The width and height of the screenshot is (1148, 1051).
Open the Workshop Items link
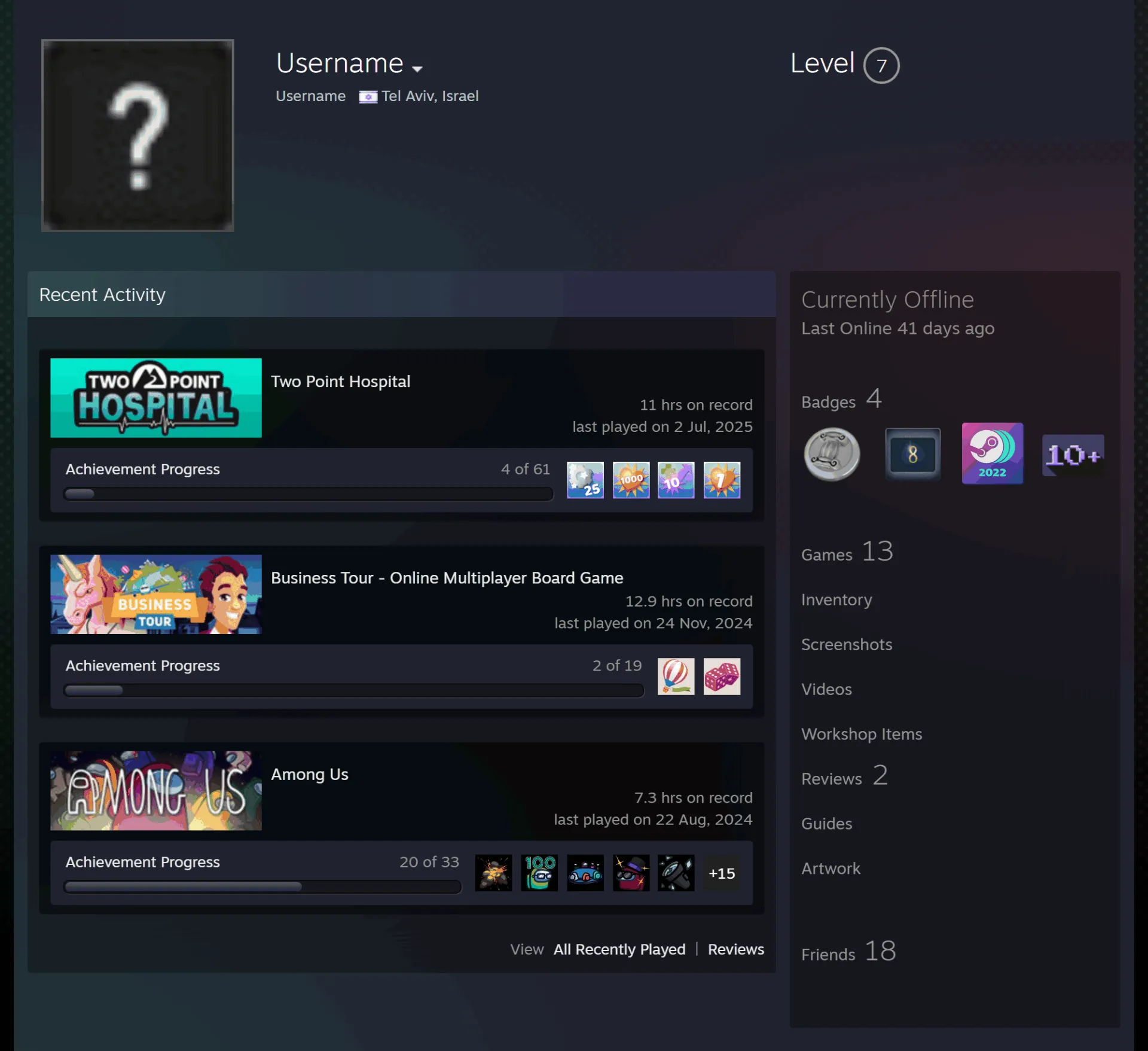click(x=862, y=734)
